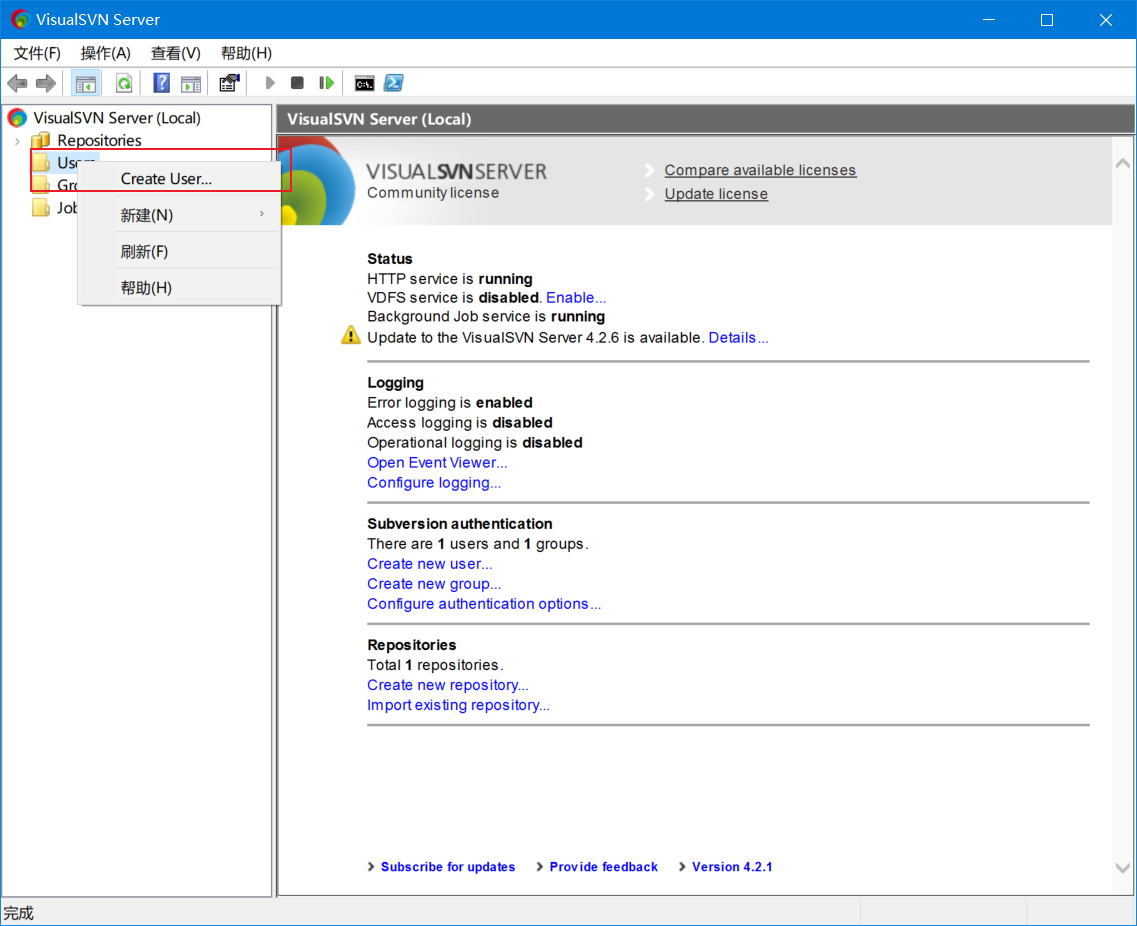Viewport: 1137px width, 926px height.
Task: Click the Restart service icon
Action: point(326,83)
